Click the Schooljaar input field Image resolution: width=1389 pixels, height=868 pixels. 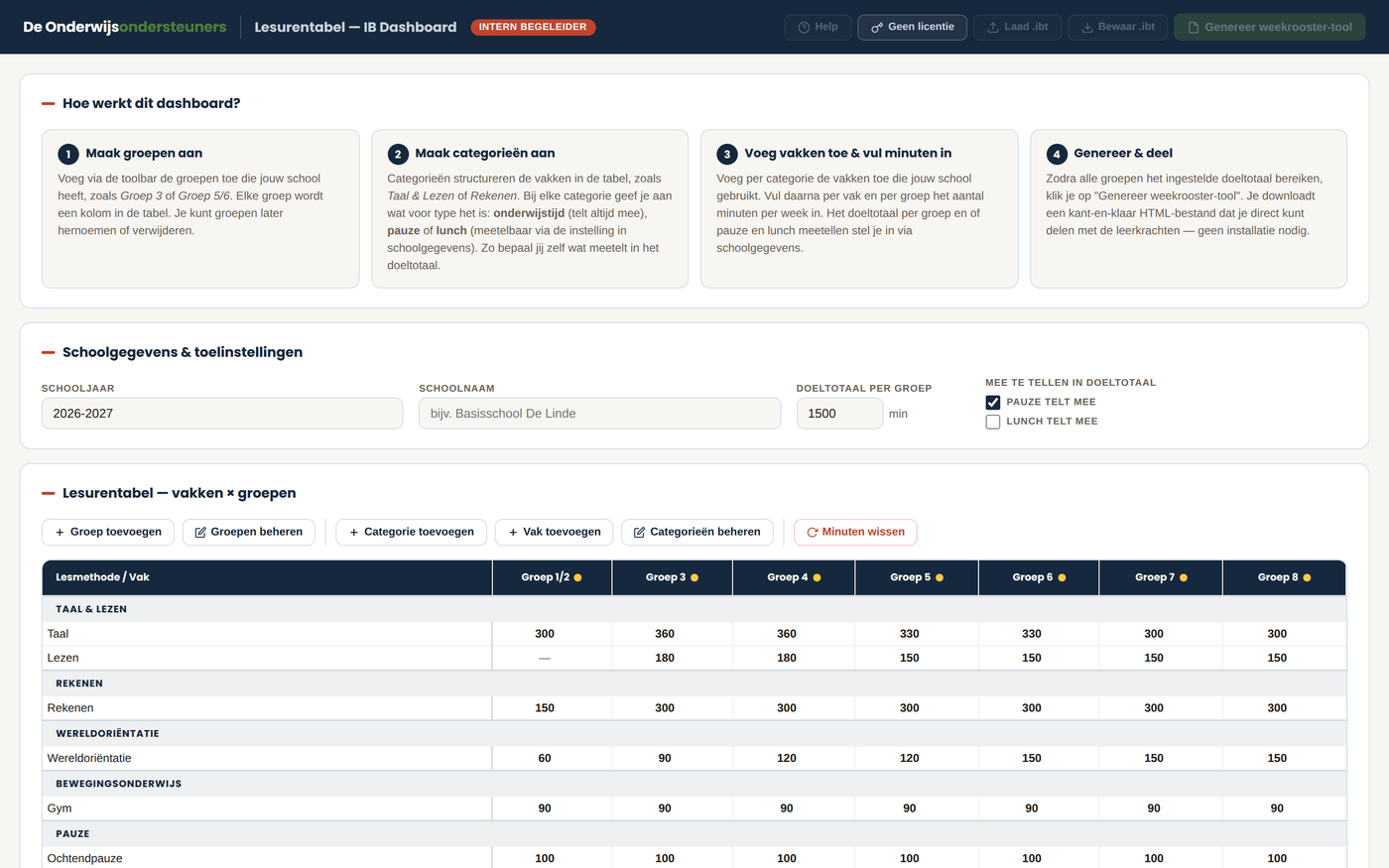coord(222,414)
